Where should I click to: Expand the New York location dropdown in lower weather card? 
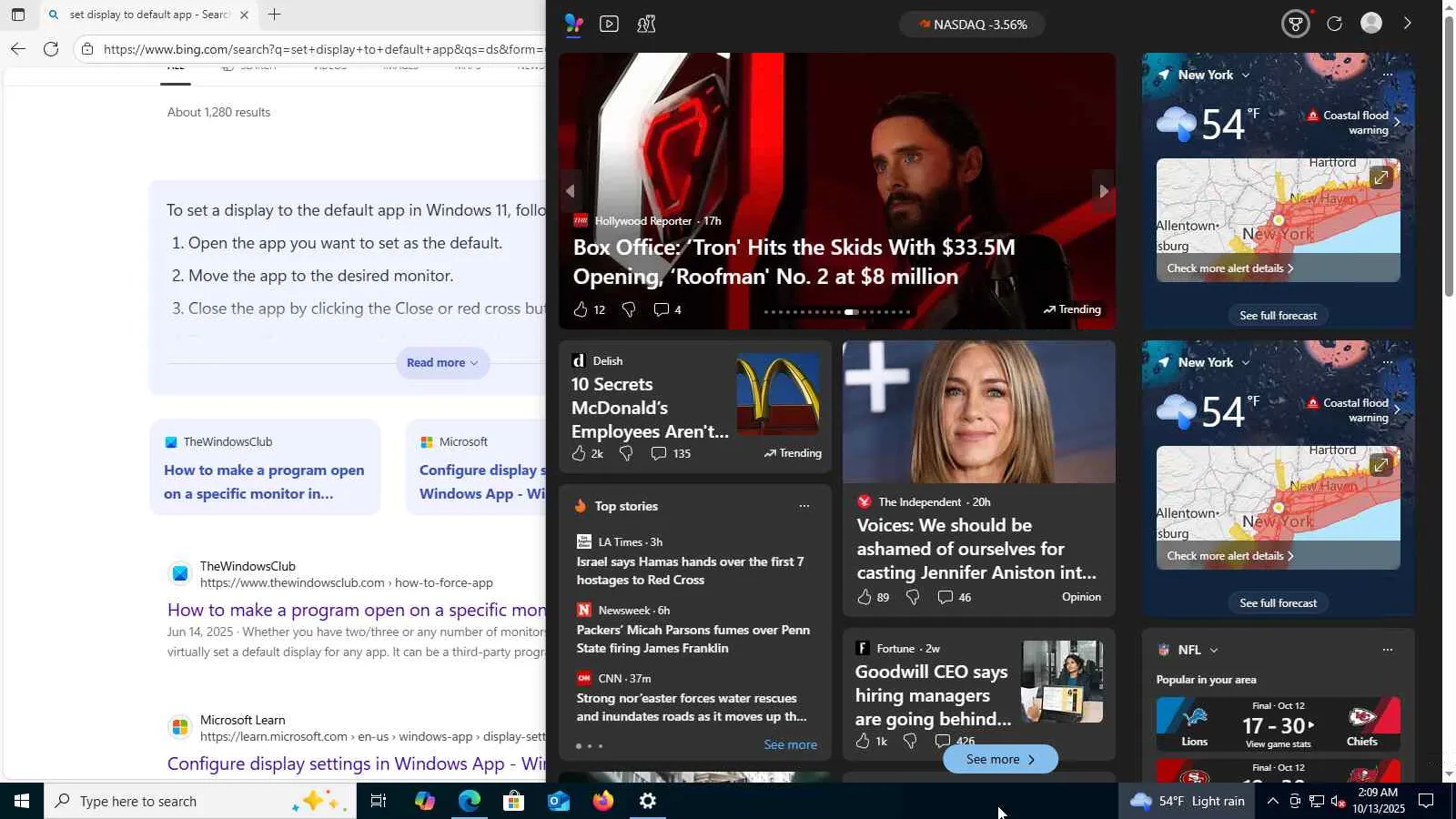coord(1246,362)
